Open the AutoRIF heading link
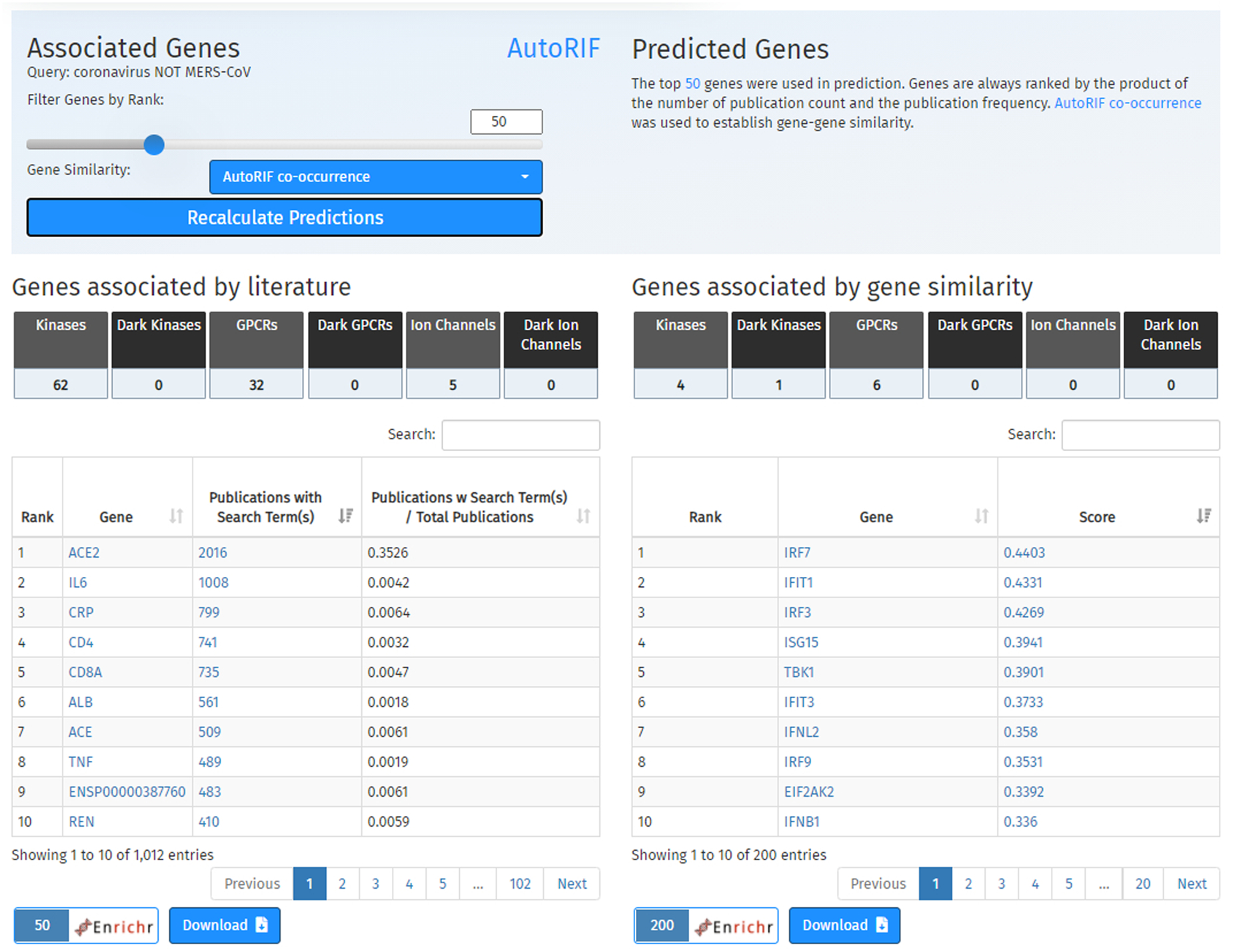 tap(553, 49)
